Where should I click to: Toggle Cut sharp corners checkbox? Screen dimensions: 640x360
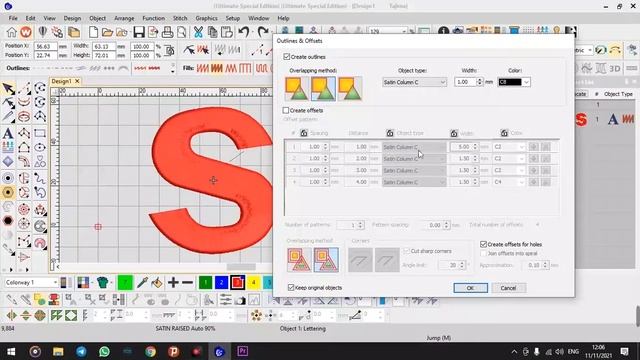407,251
